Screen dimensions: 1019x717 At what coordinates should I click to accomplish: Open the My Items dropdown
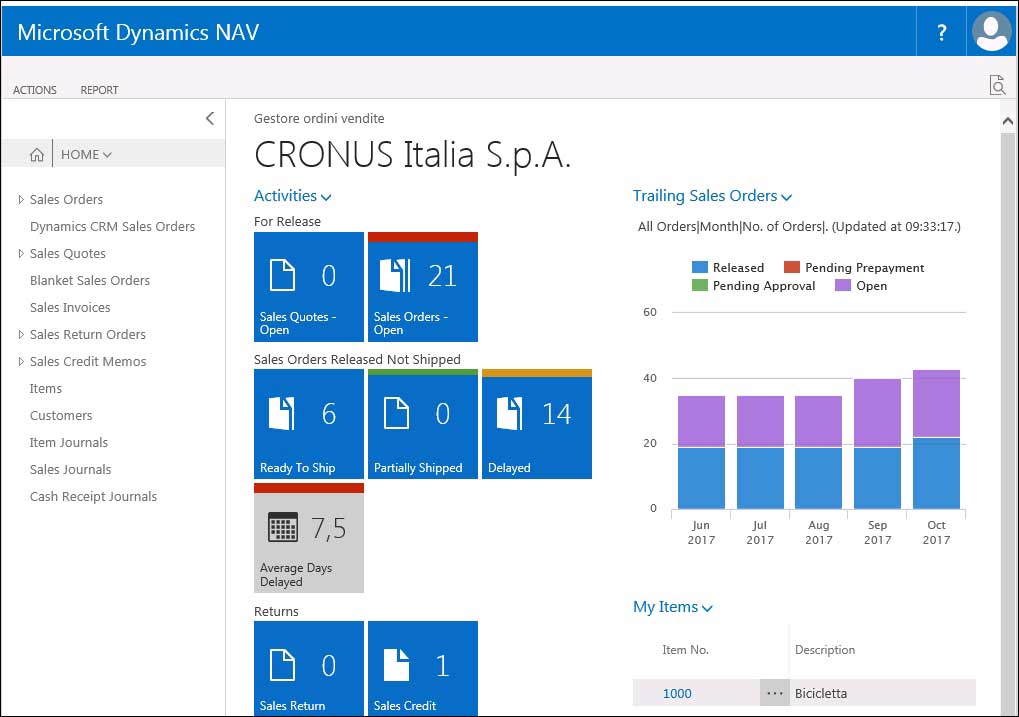672,607
